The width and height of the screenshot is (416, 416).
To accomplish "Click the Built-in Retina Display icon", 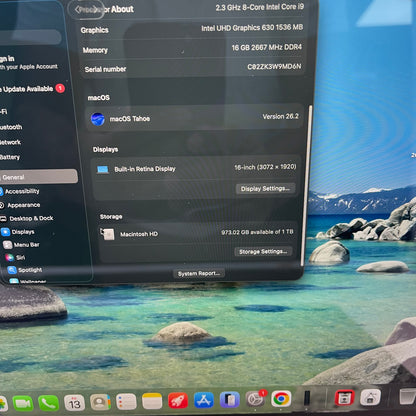I will click(x=103, y=170).
